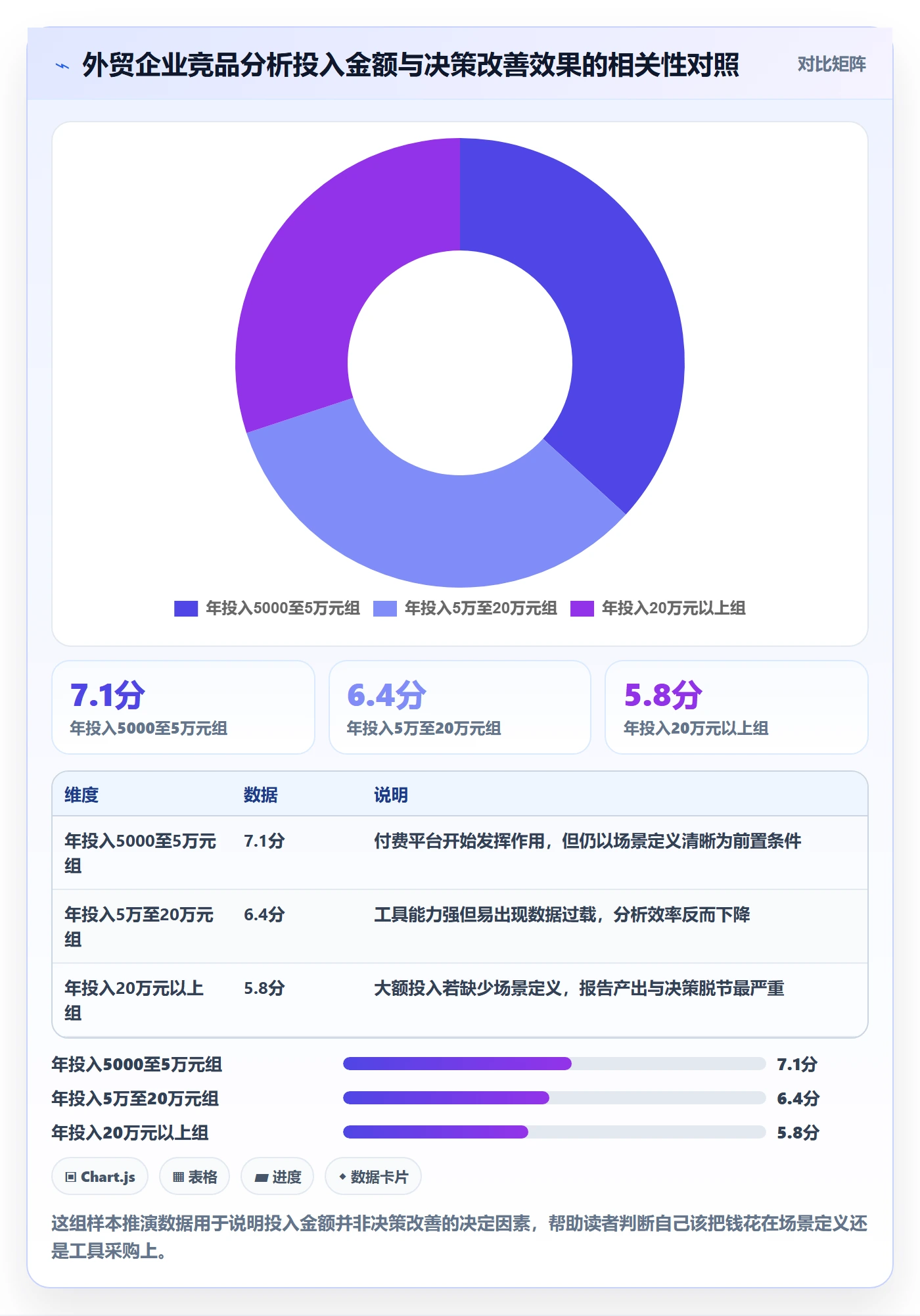The height and width of the screenshot is (1316, 920).
Task: Click the 数据卡片 tag chip
Action: point(373,1177)
